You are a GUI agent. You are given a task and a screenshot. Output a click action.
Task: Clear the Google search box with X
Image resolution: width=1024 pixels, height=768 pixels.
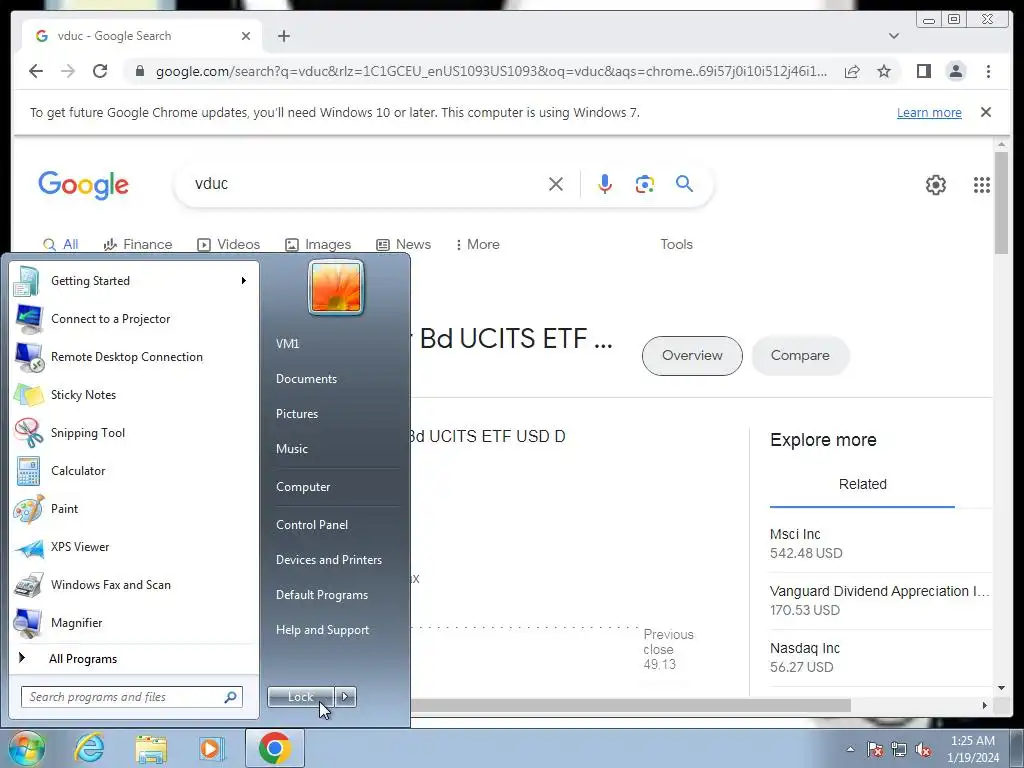click(x=556, y=184)
